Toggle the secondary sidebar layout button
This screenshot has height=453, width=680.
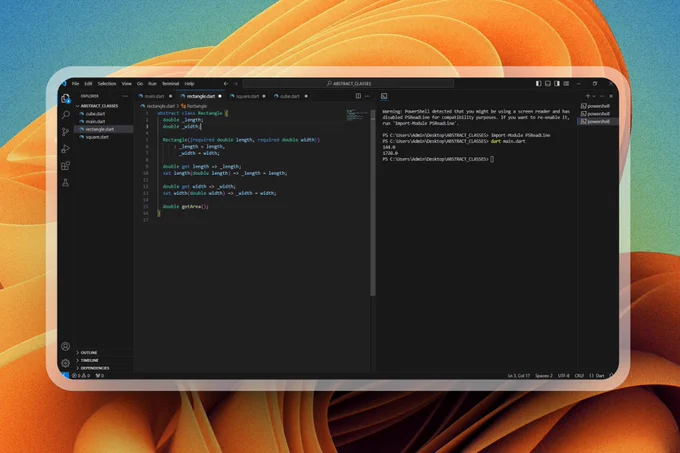(x=557, y=84)
